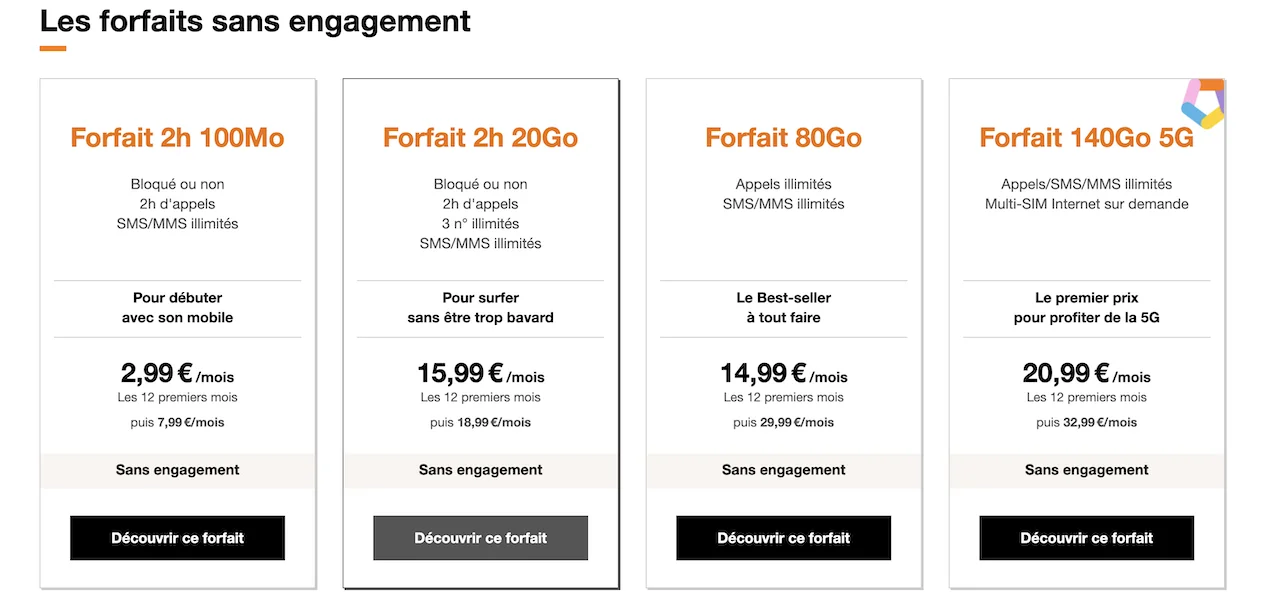This screenshot has width=1268, height=600.
Task: Click 'Sans engagement' banner on the 140Go card
Action: tap(1086, 470)
